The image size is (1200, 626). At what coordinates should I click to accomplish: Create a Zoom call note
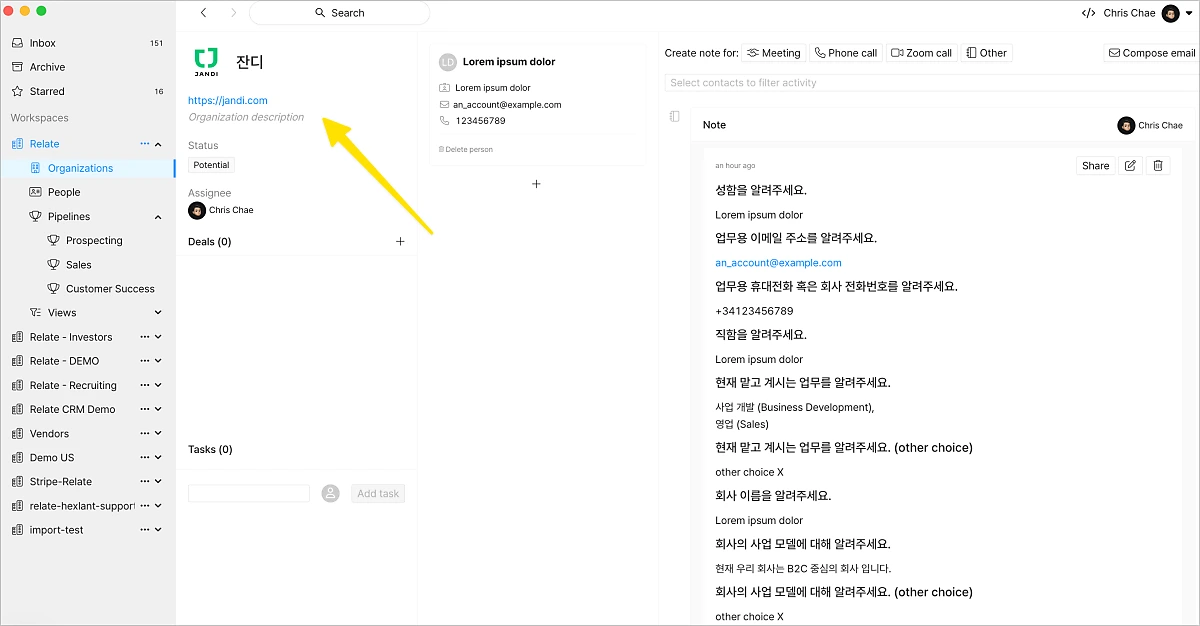[921, 53]
